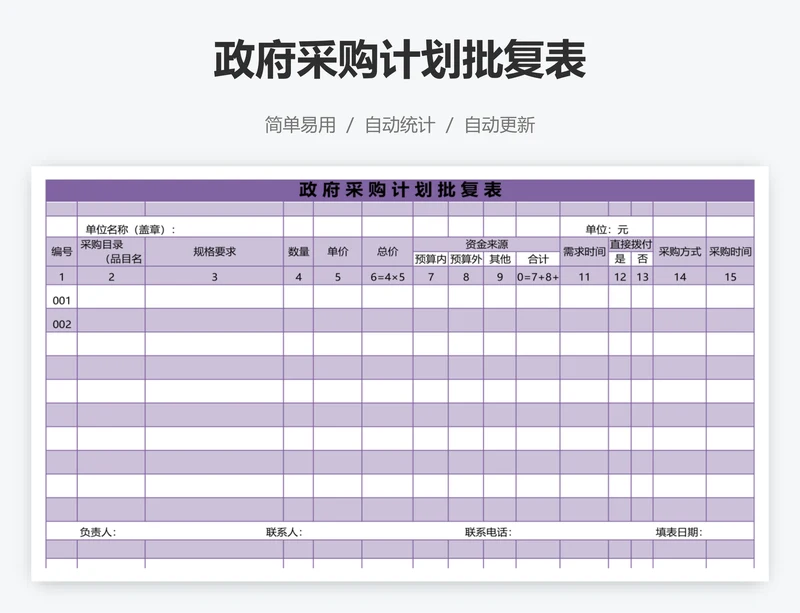This screenshot has width=800, height=613.
Task: Click the formula cell 0=7+8+
Action: pos(538,277)
